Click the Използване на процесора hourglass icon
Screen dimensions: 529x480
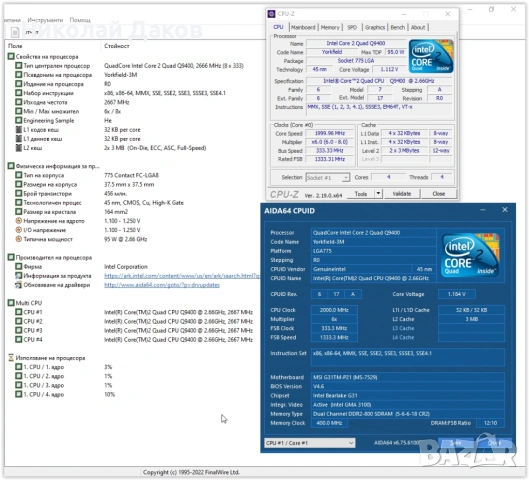11,358
